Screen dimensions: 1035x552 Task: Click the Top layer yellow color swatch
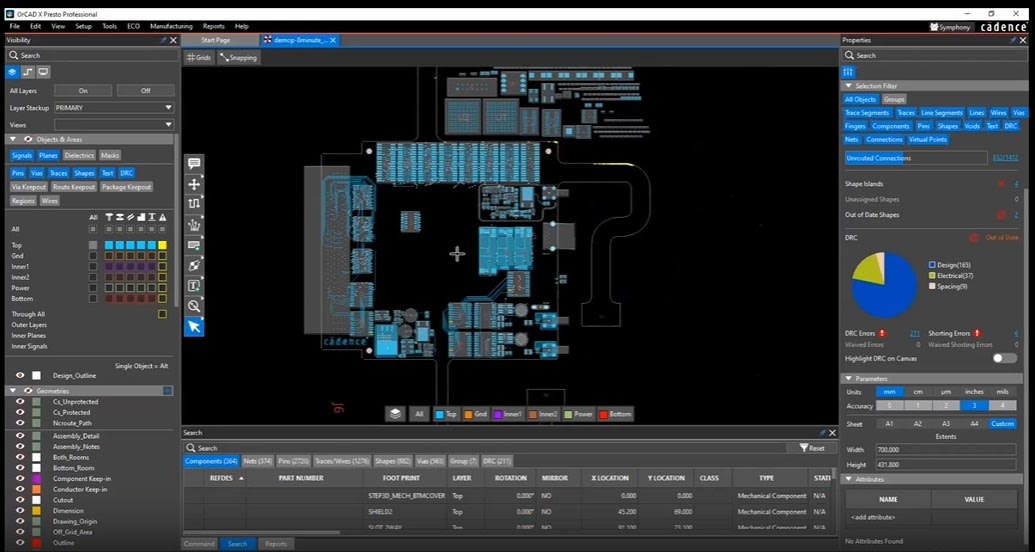pos(162,245)
